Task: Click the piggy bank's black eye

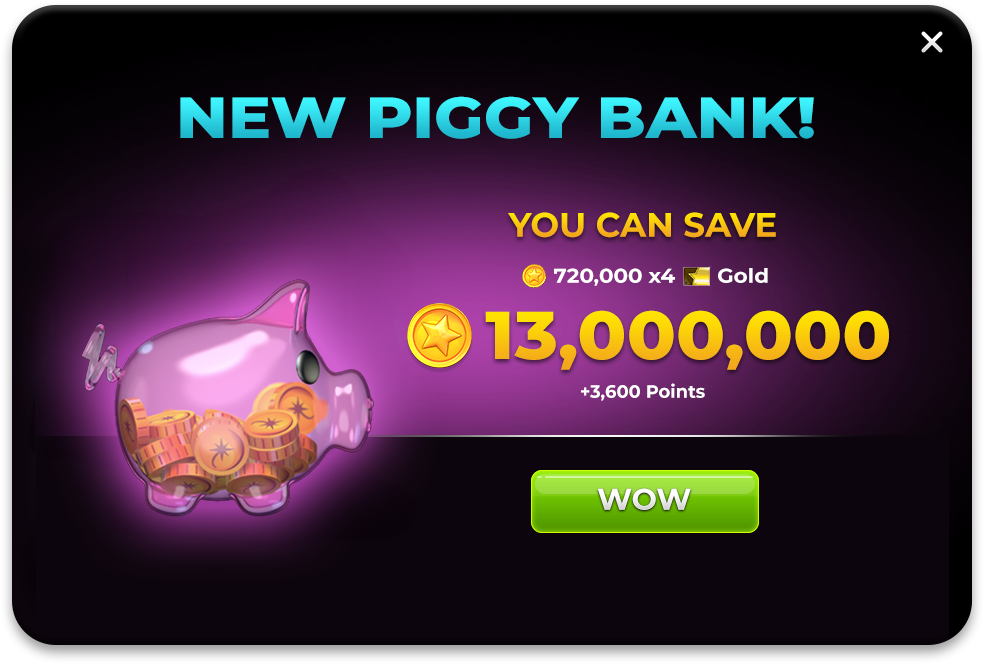Action: click(x=308, y=365)
